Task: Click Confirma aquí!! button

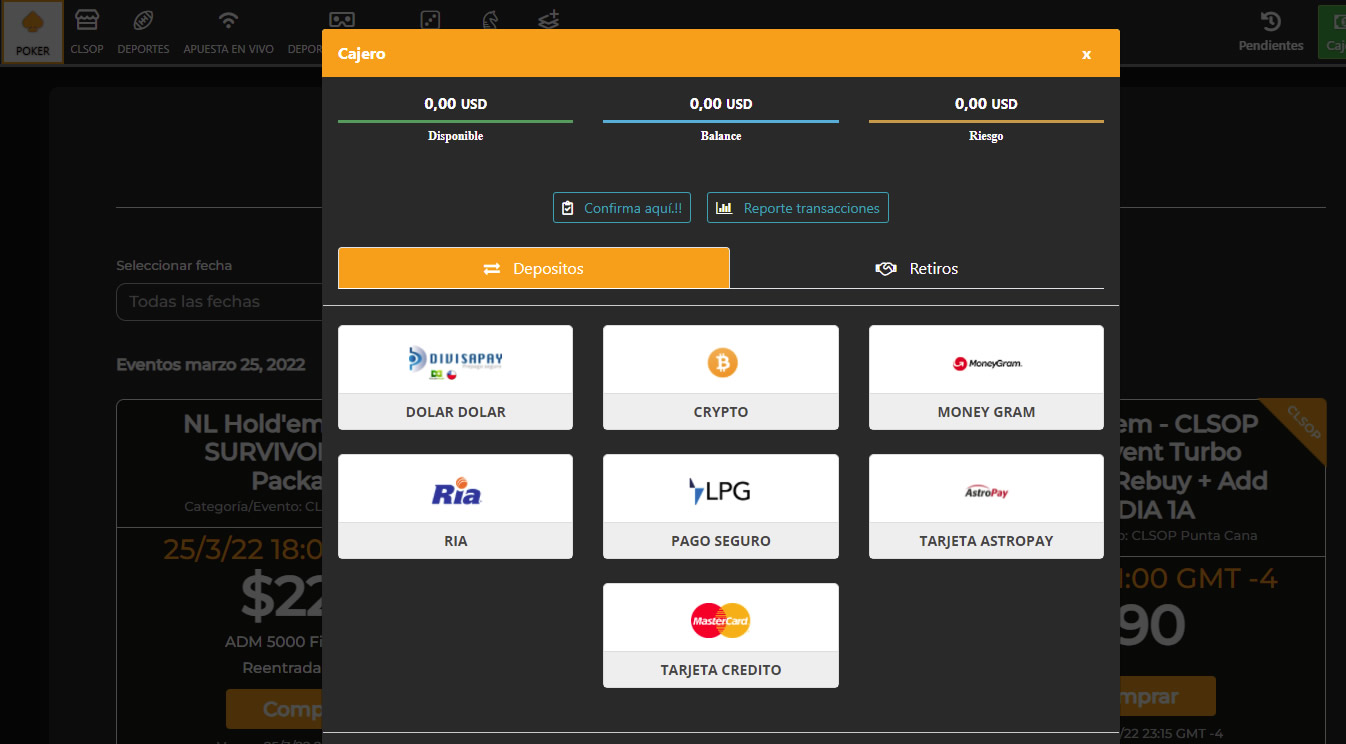Action: [x=622, y=208]
